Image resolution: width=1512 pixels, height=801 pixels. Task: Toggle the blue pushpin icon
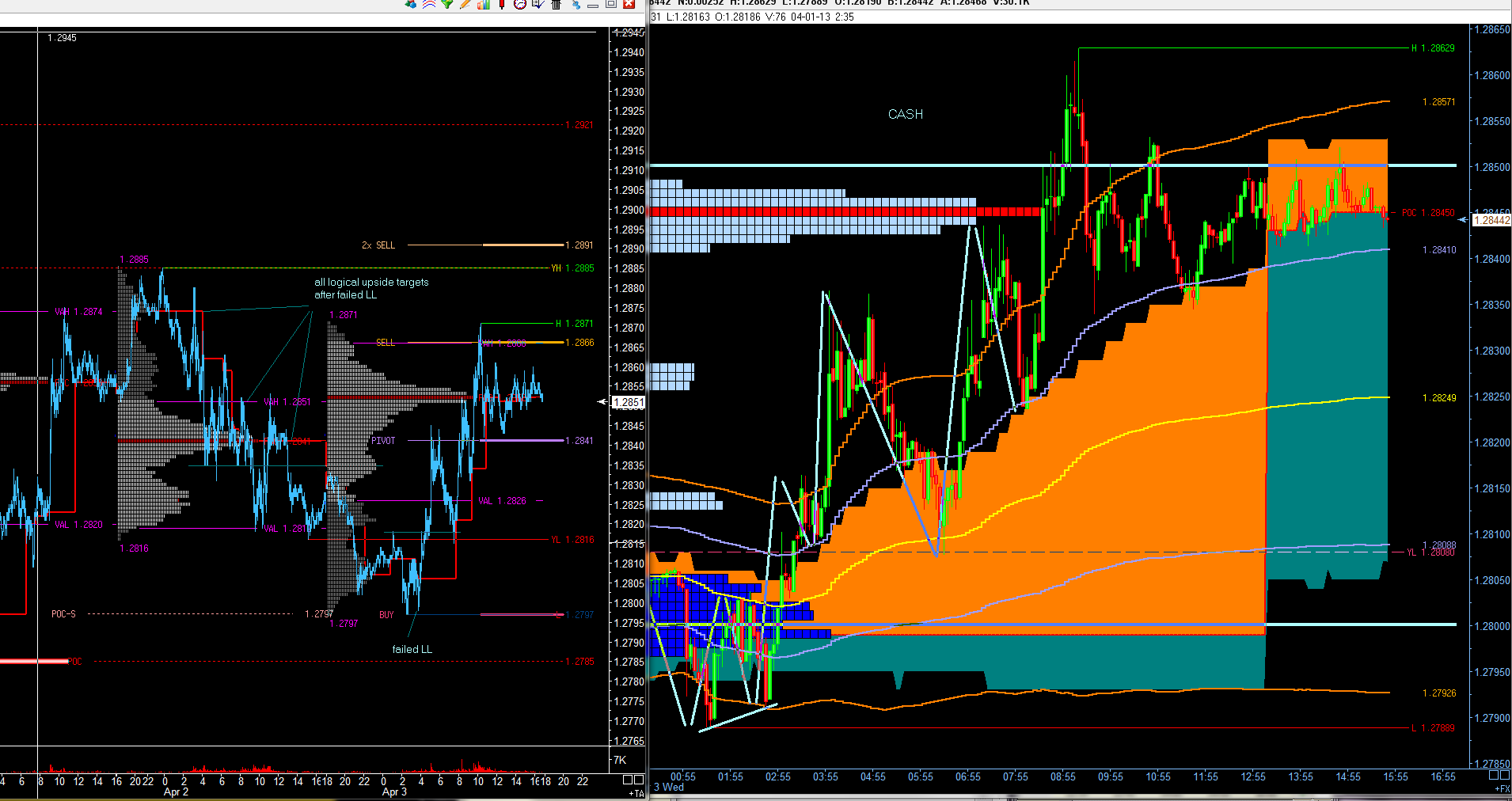(x=576, y=4)
